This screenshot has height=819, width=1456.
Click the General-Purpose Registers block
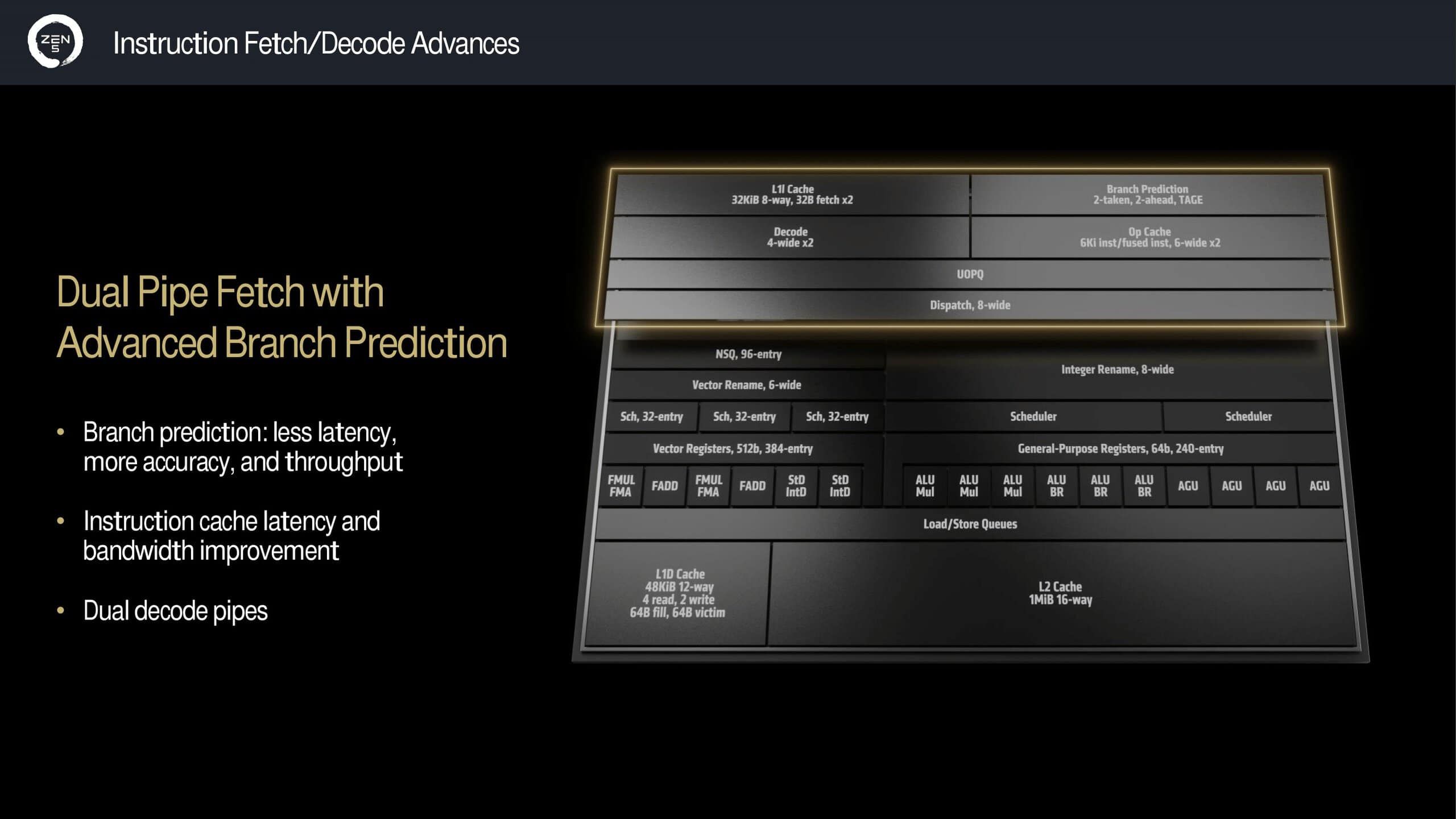pyautogui.click(x=1120, y=449)
